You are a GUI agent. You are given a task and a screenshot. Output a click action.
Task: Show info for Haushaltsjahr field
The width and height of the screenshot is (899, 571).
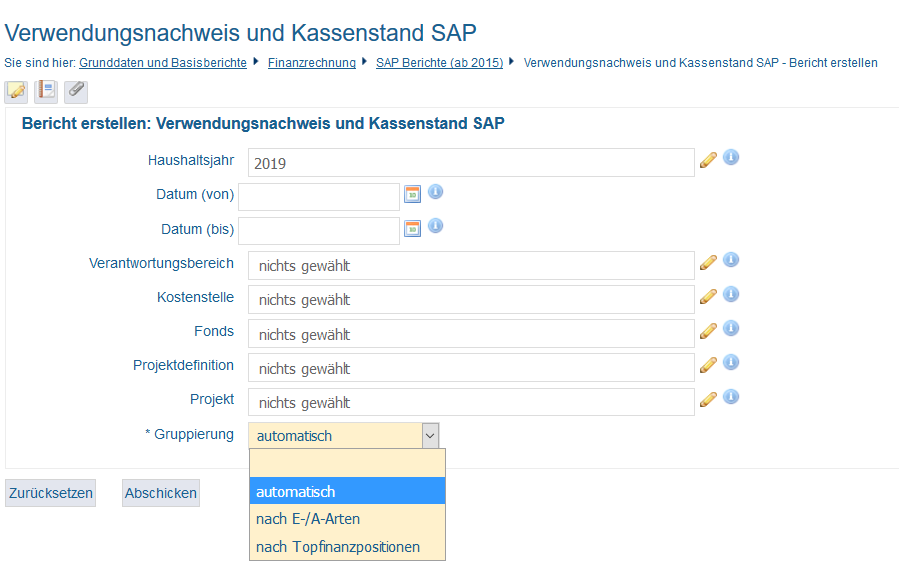coord(731,157)
